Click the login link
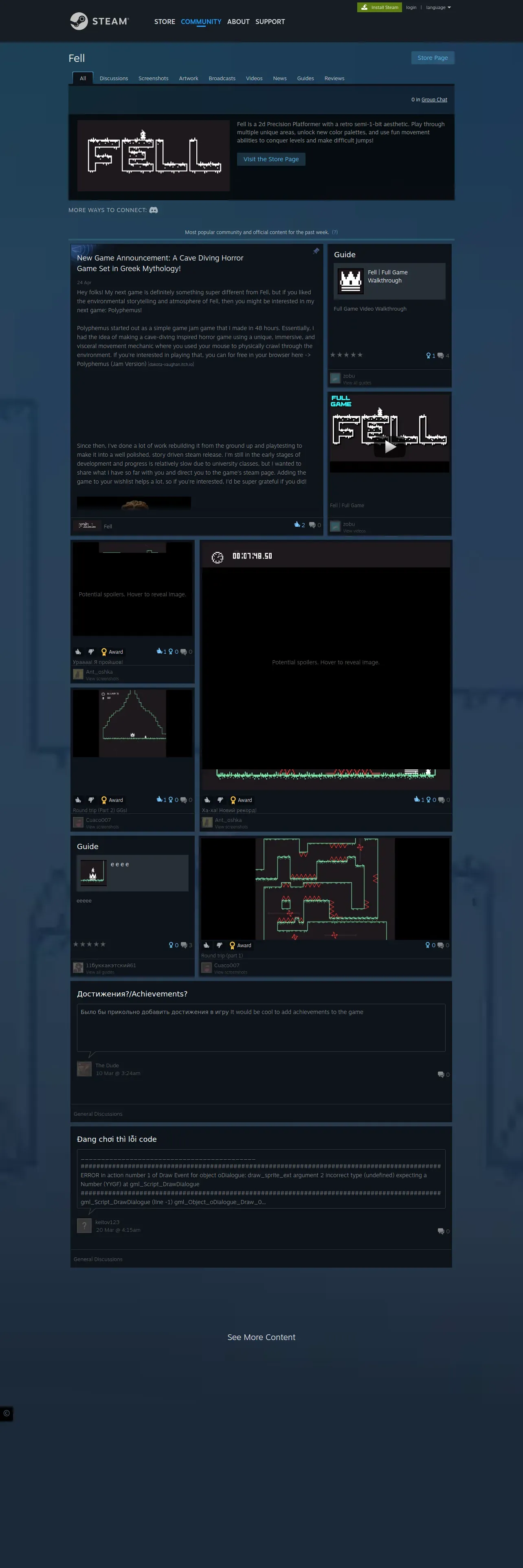 [x=411, y=7]
